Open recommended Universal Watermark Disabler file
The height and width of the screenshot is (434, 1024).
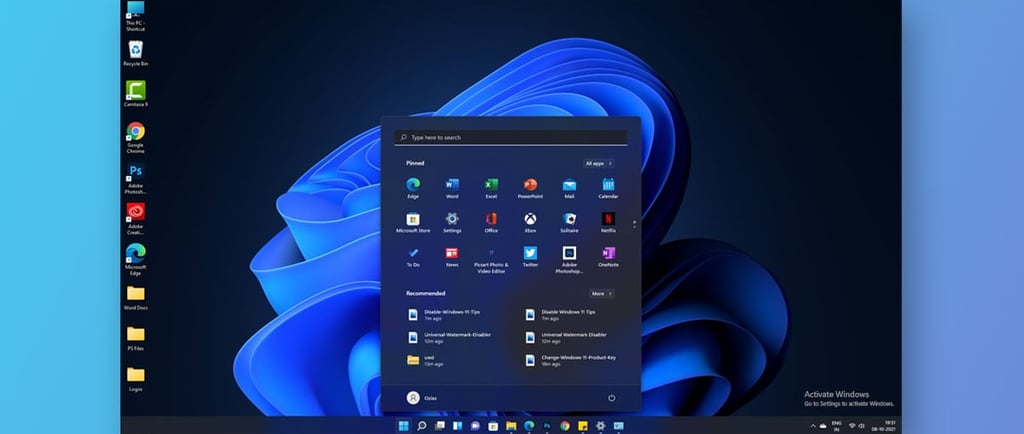tap(568, 337)
